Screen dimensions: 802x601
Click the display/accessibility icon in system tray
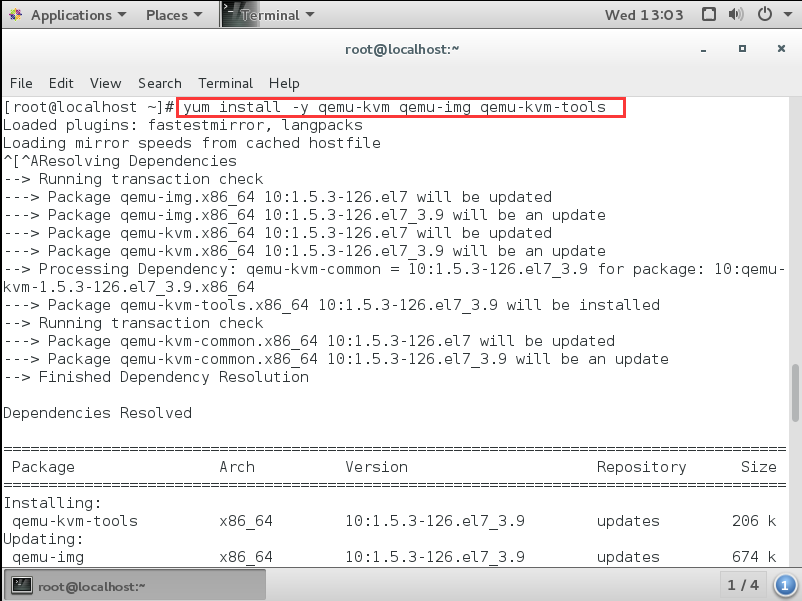(x=709, y=15)
